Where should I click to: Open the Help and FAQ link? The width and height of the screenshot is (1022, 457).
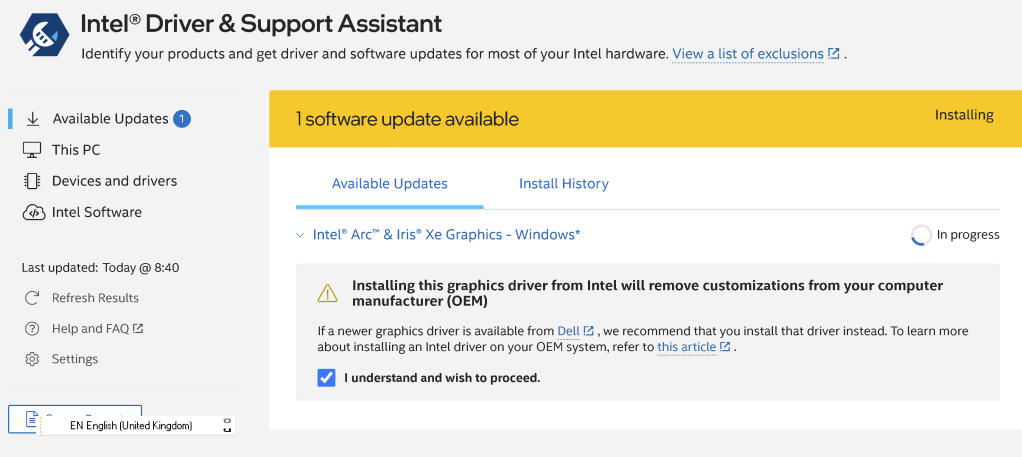click(91, 329)
